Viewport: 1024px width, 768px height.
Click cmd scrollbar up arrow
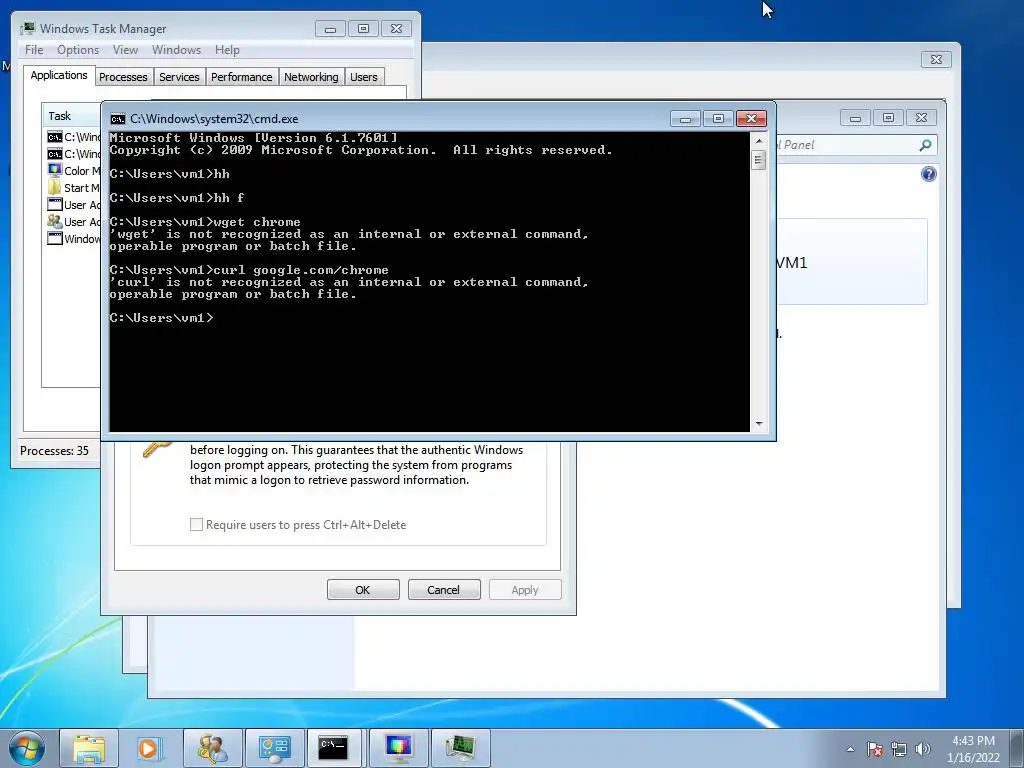coord(759,140)
